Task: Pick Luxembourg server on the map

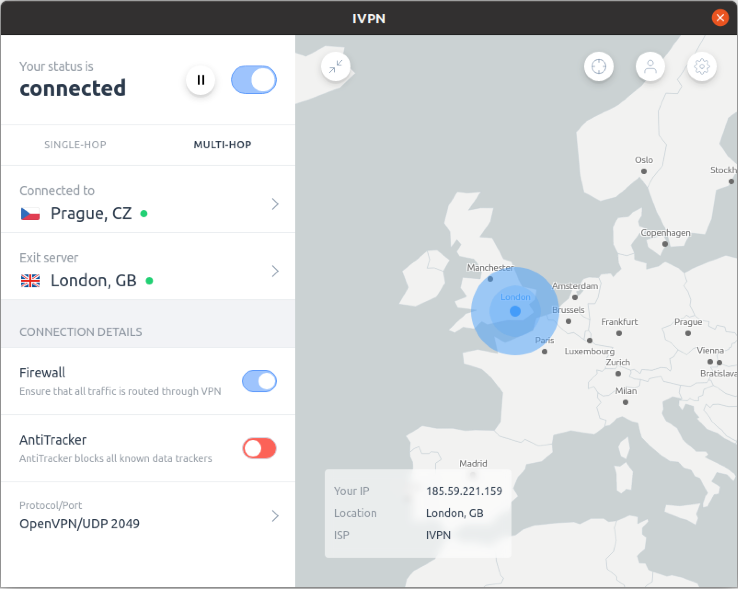Action: click(590, 340)
